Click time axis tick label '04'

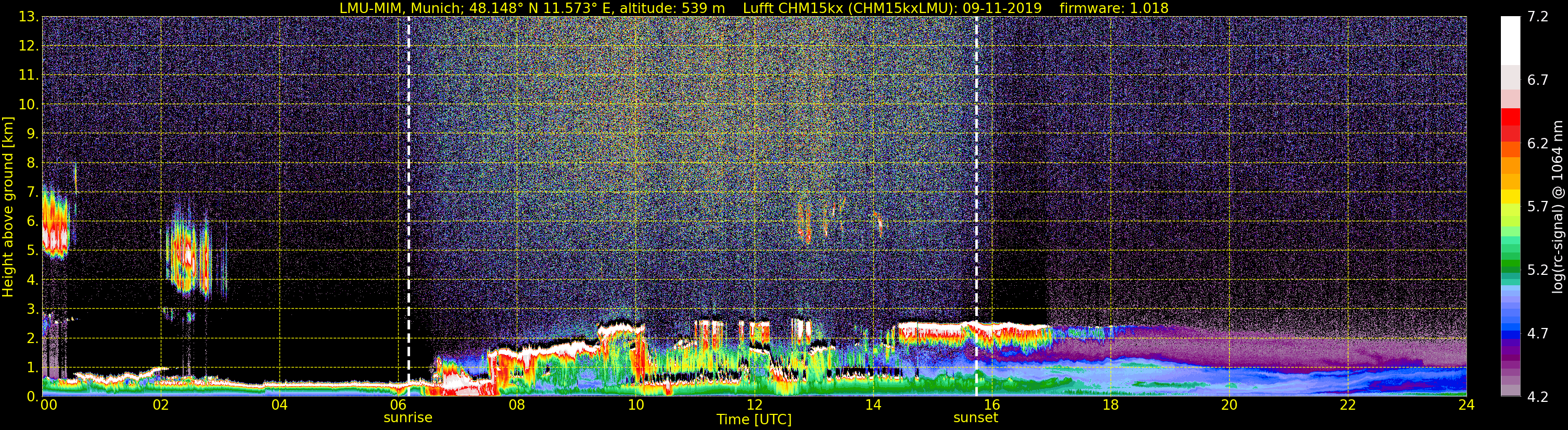click(x=279, y=405)
